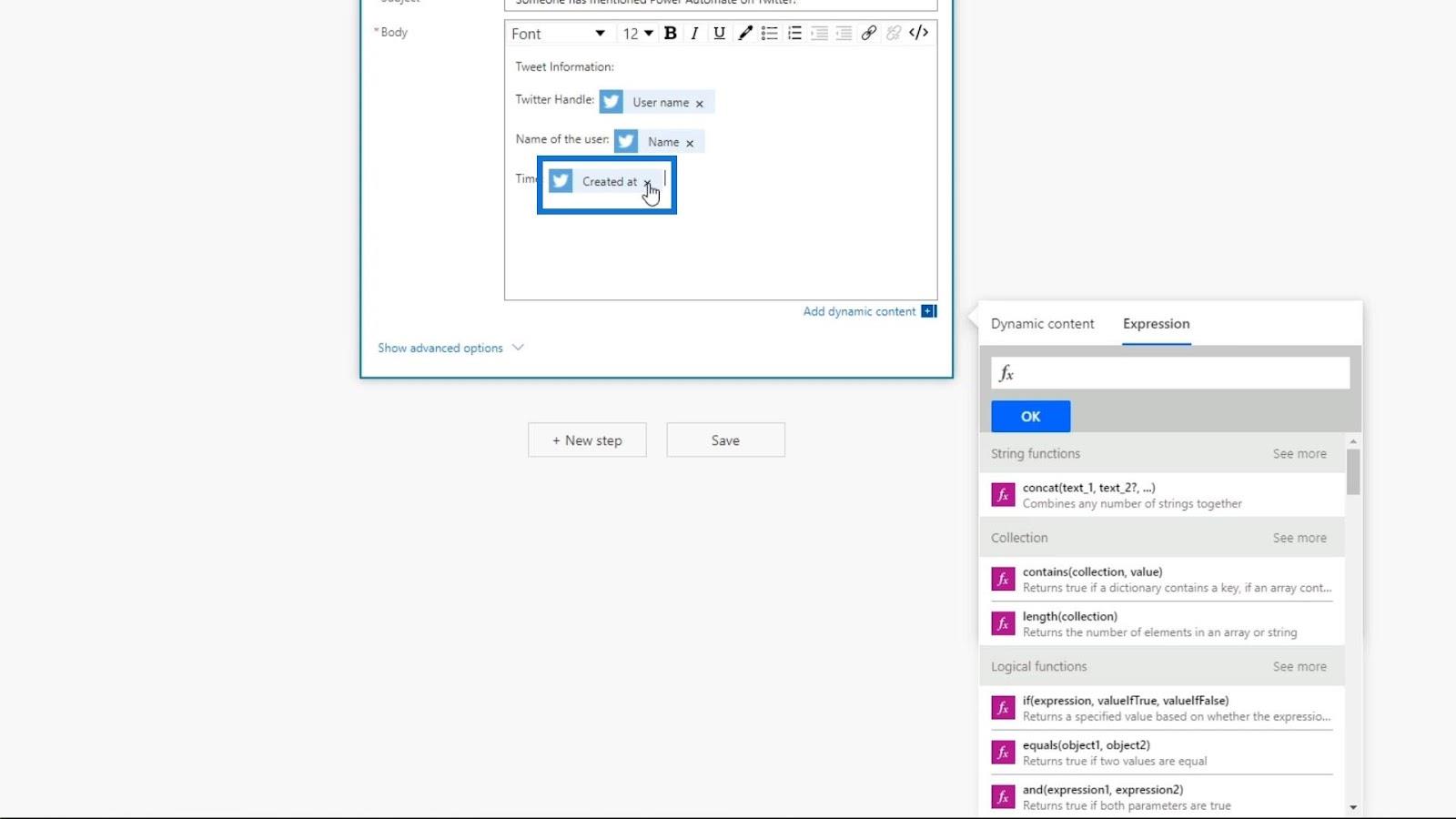See more Collection functions
Screen dimensions: 1456x819
click(x=1299, y=538)
